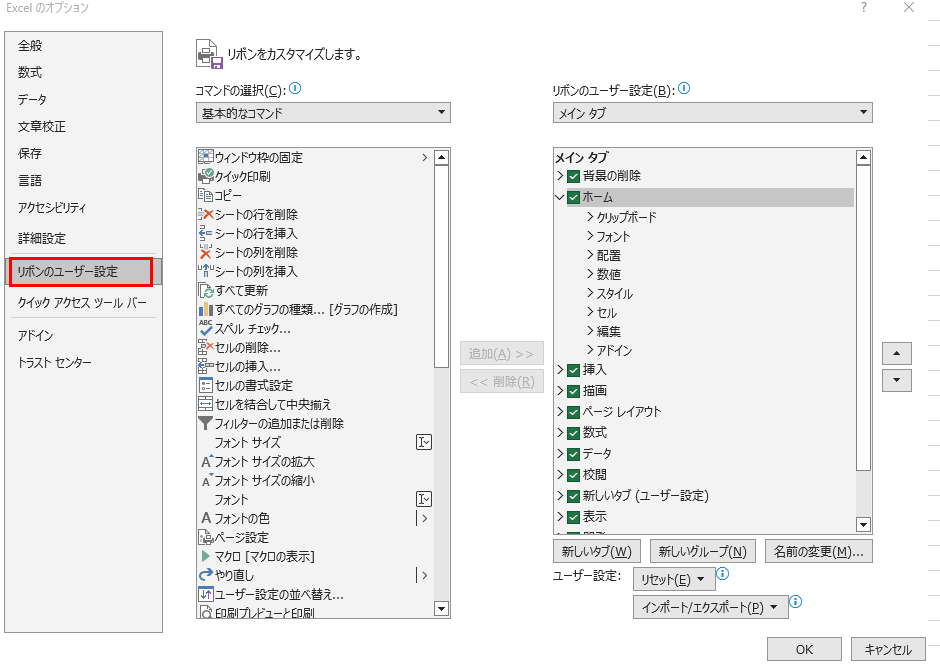
Task: Click the スペル チェック icon
Action: click(x=206, y=328)
